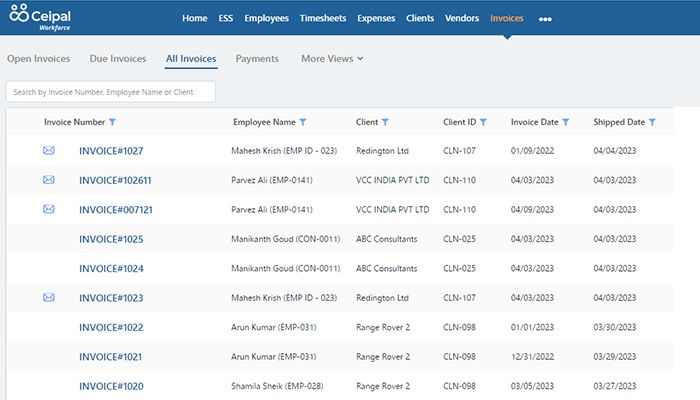Filter by Invoice Number column
Image resolution: width=700 pixels, height=400 pixels.
(x=112, y=122)
